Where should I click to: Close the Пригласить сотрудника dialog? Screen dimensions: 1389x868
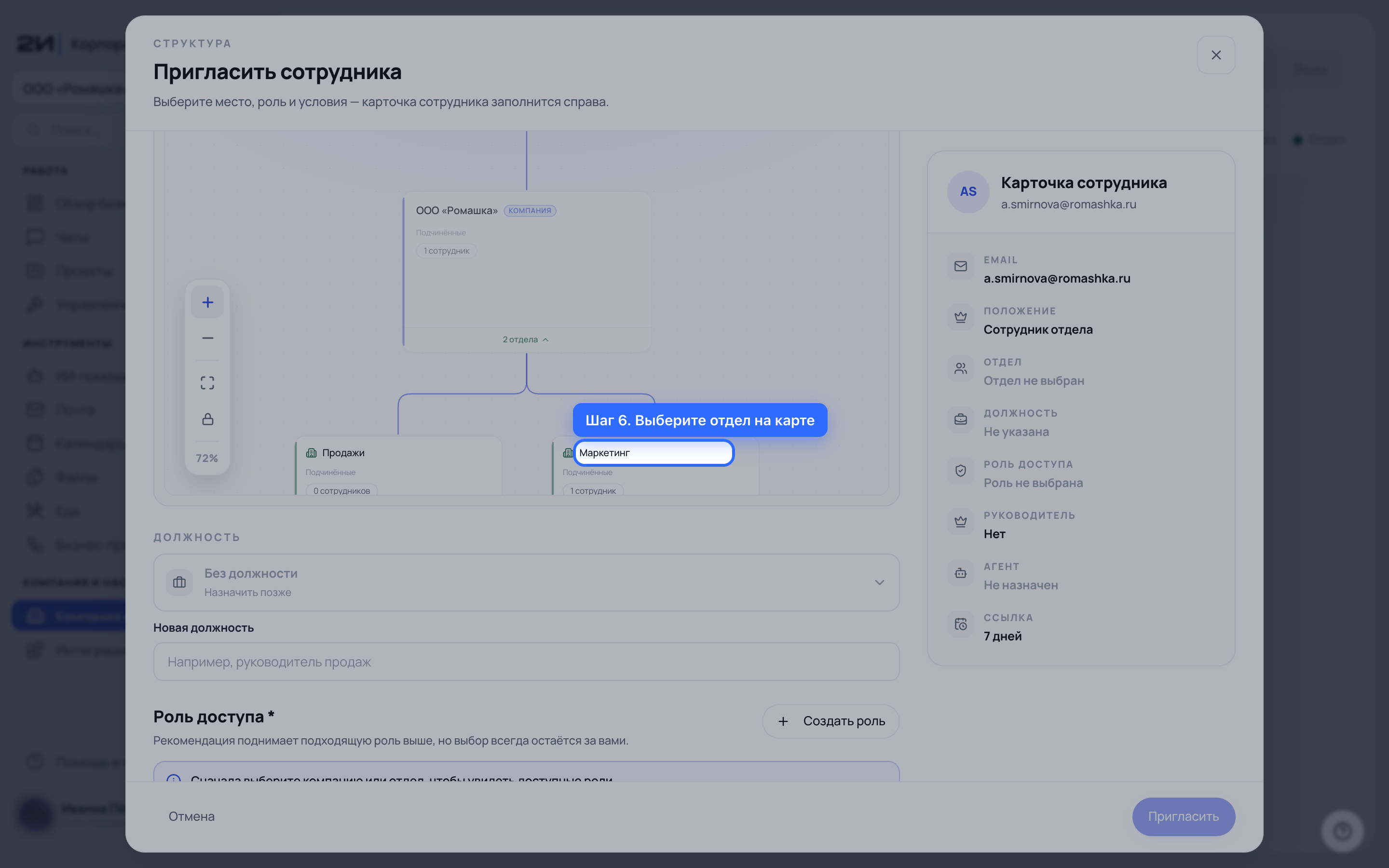click(x=1216, y=55)
